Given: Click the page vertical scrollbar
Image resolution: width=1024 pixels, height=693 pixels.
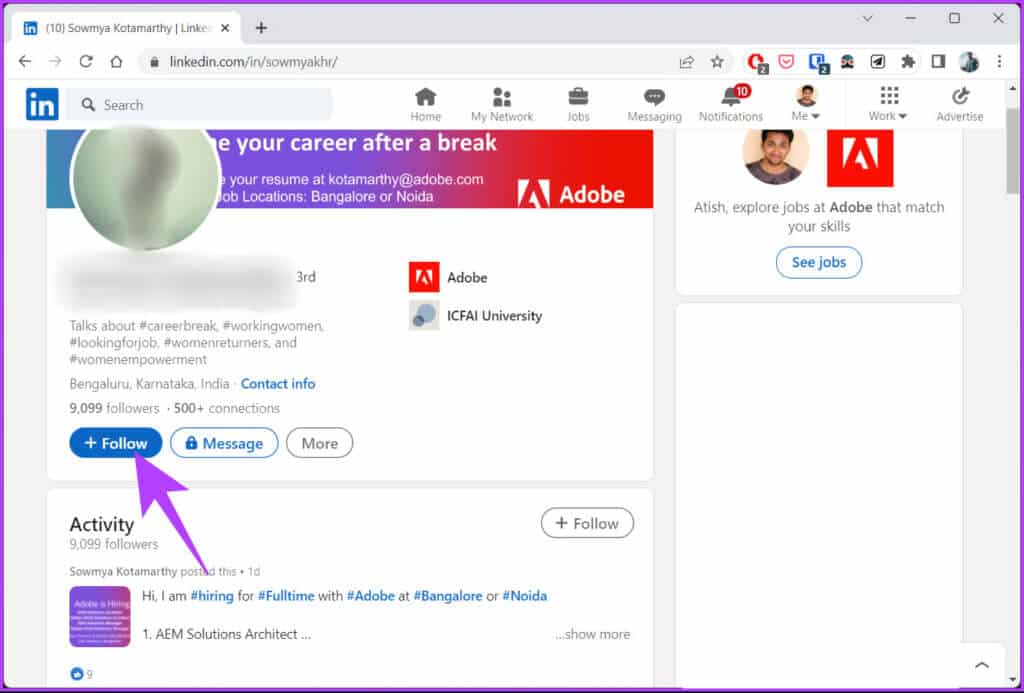Looking at the screenshot, I should tap(1013, 152).
